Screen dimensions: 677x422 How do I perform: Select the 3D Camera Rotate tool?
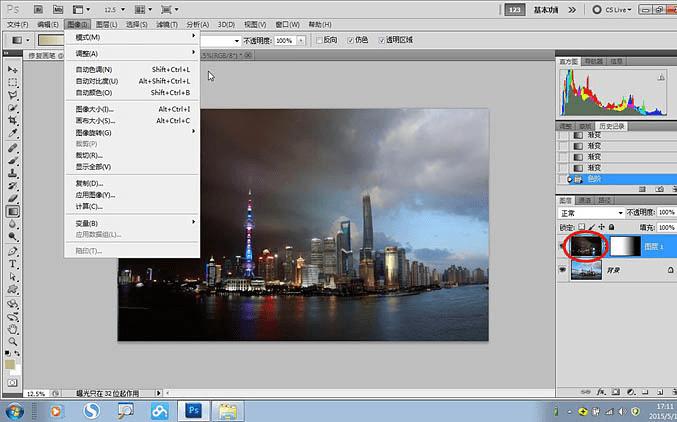point(13,317)
